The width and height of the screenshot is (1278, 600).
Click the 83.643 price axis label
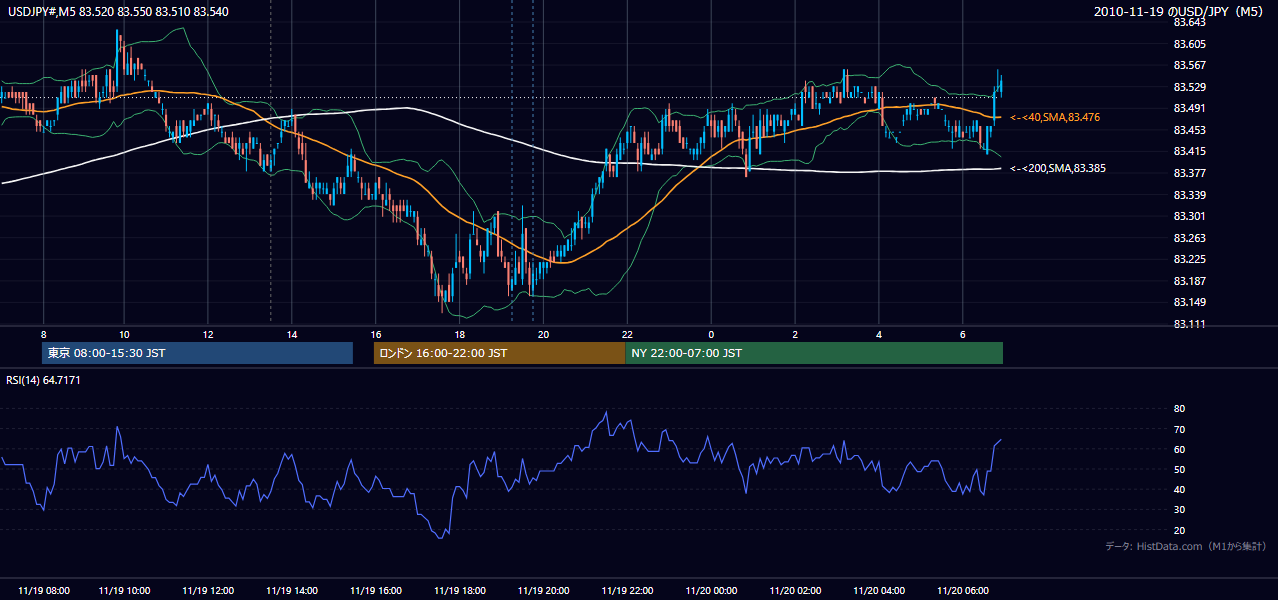coord(1189,22)
